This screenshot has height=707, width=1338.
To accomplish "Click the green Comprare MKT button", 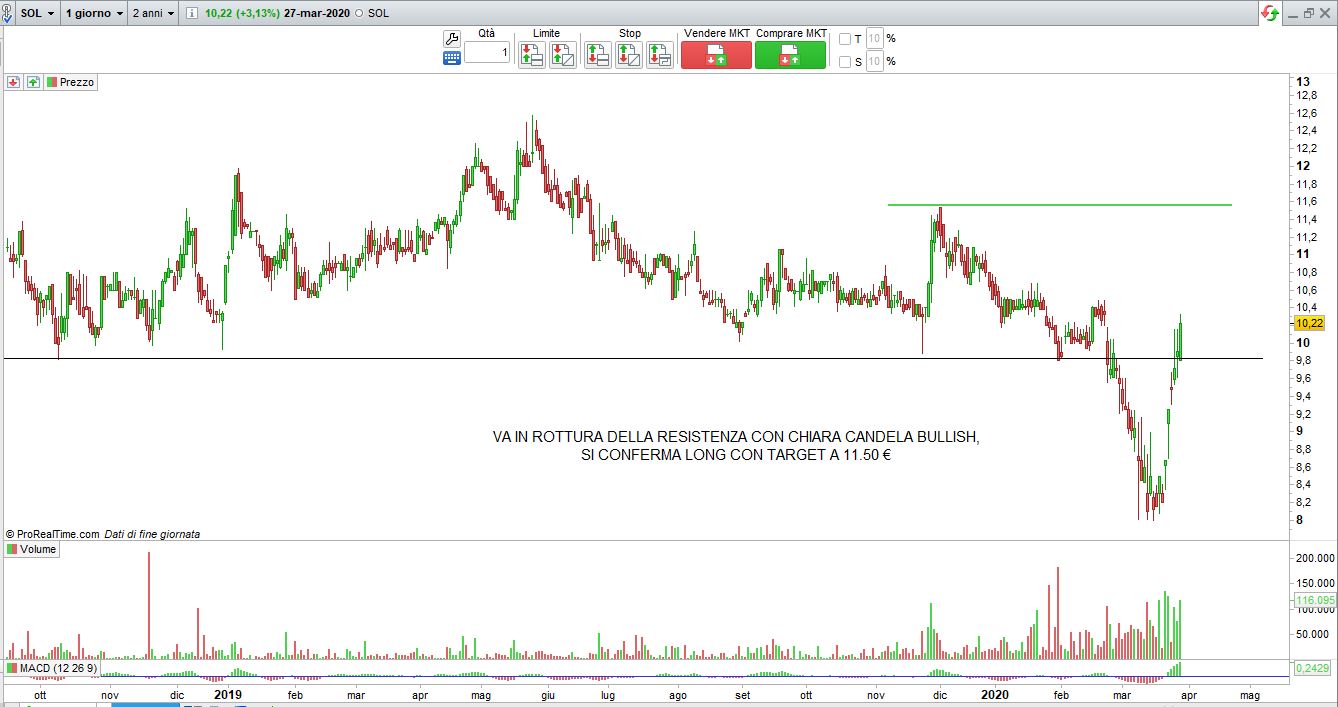I will pyautogui.click(x=790, y=55).
